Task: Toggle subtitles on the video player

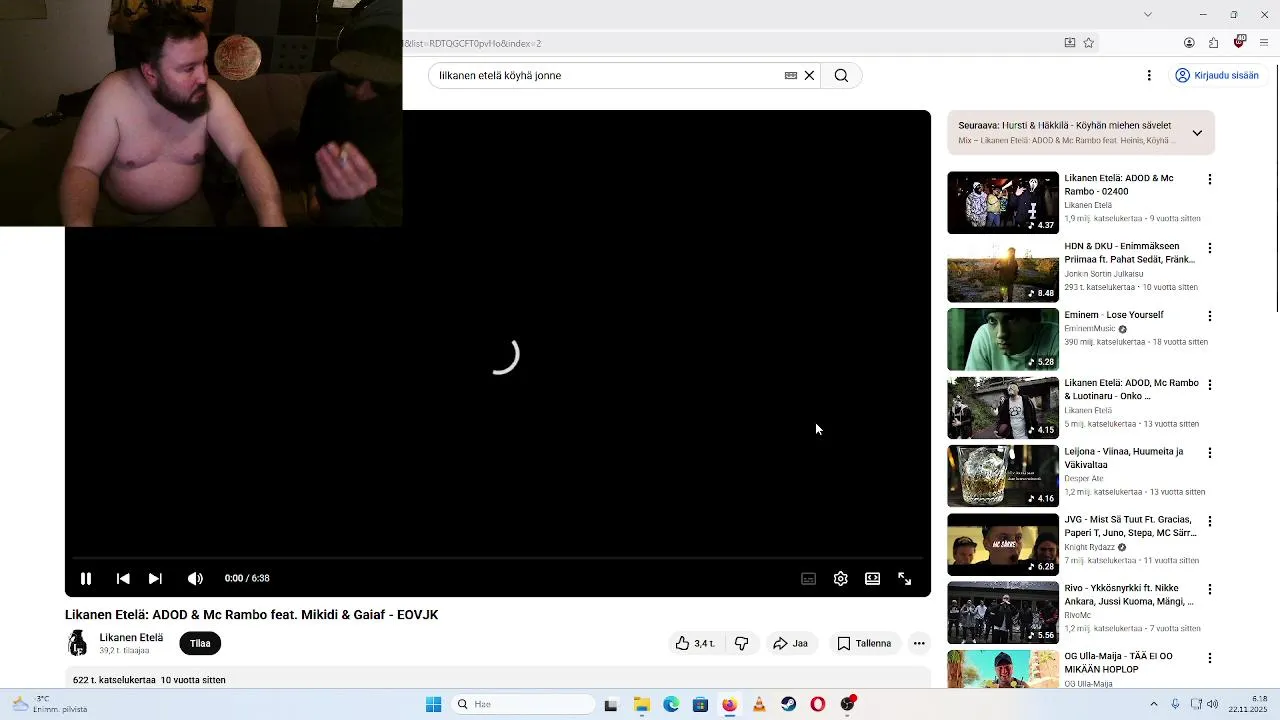Action: click(x=808, y=578)
